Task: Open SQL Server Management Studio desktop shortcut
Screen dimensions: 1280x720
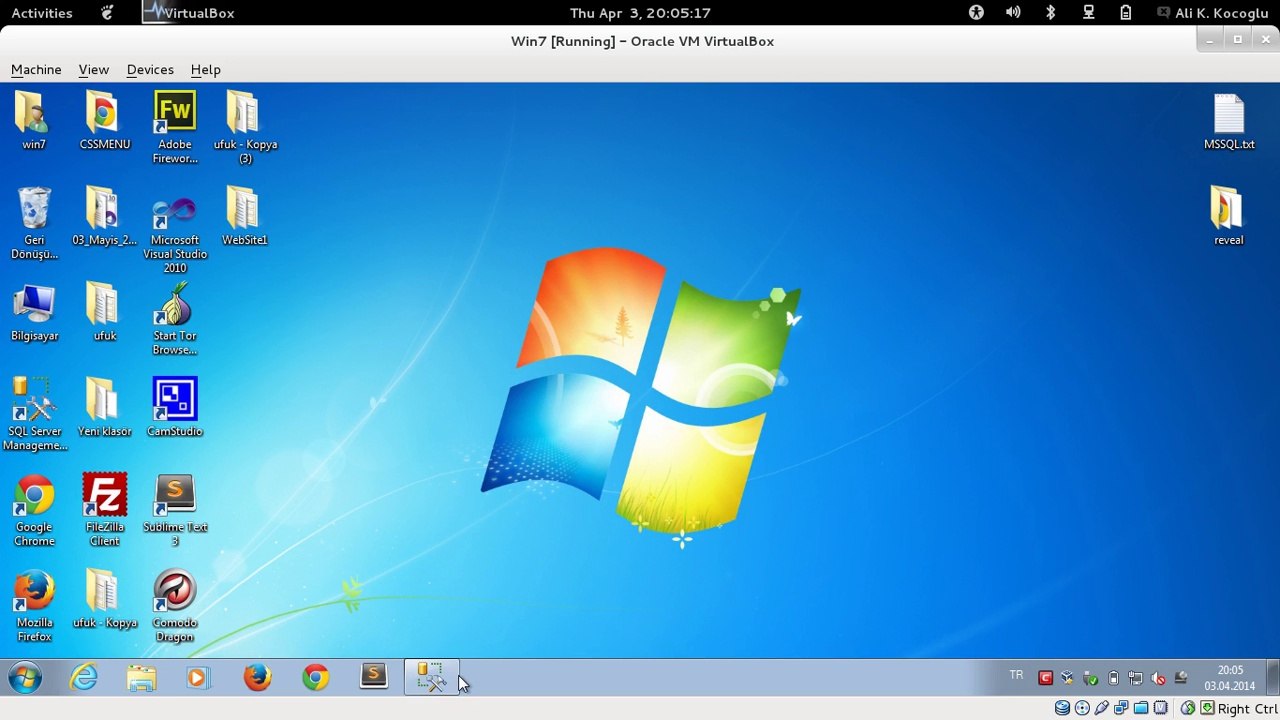Action: tap(34, 414)
